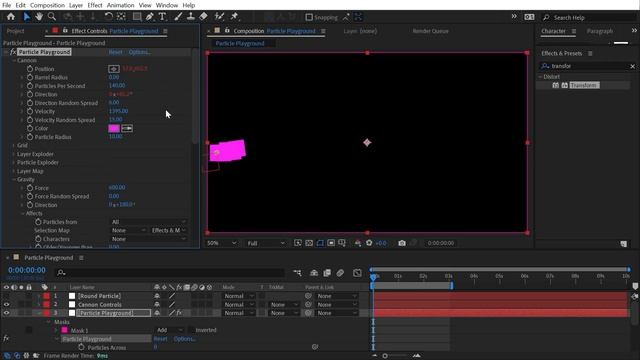
Task: Click the motion blur icon in timeline
Action: [340, 273]
